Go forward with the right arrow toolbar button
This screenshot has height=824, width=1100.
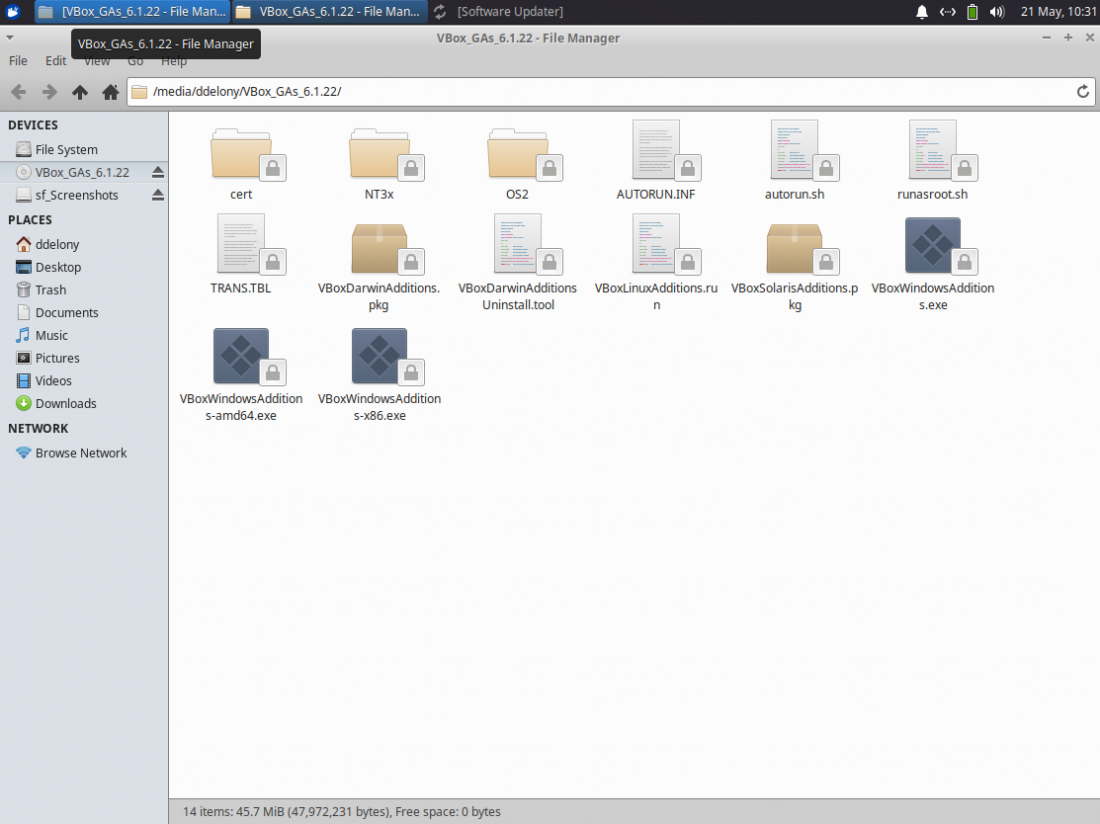point(49,92)
